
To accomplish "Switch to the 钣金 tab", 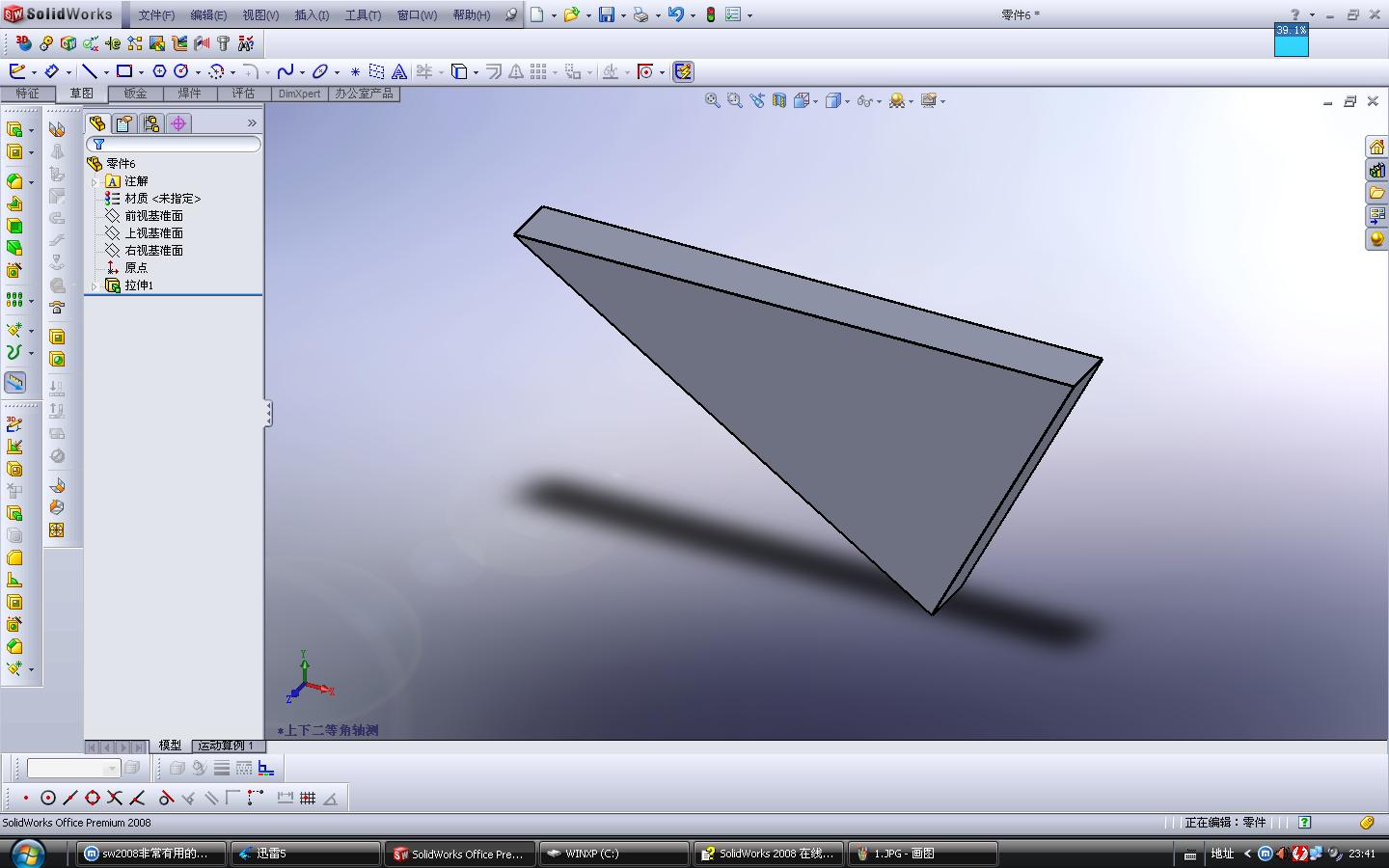I will coord(135,94).
